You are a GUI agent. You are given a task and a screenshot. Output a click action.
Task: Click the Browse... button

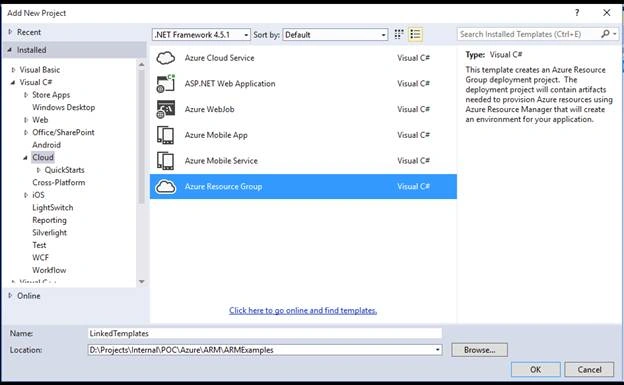pos(480,350)
